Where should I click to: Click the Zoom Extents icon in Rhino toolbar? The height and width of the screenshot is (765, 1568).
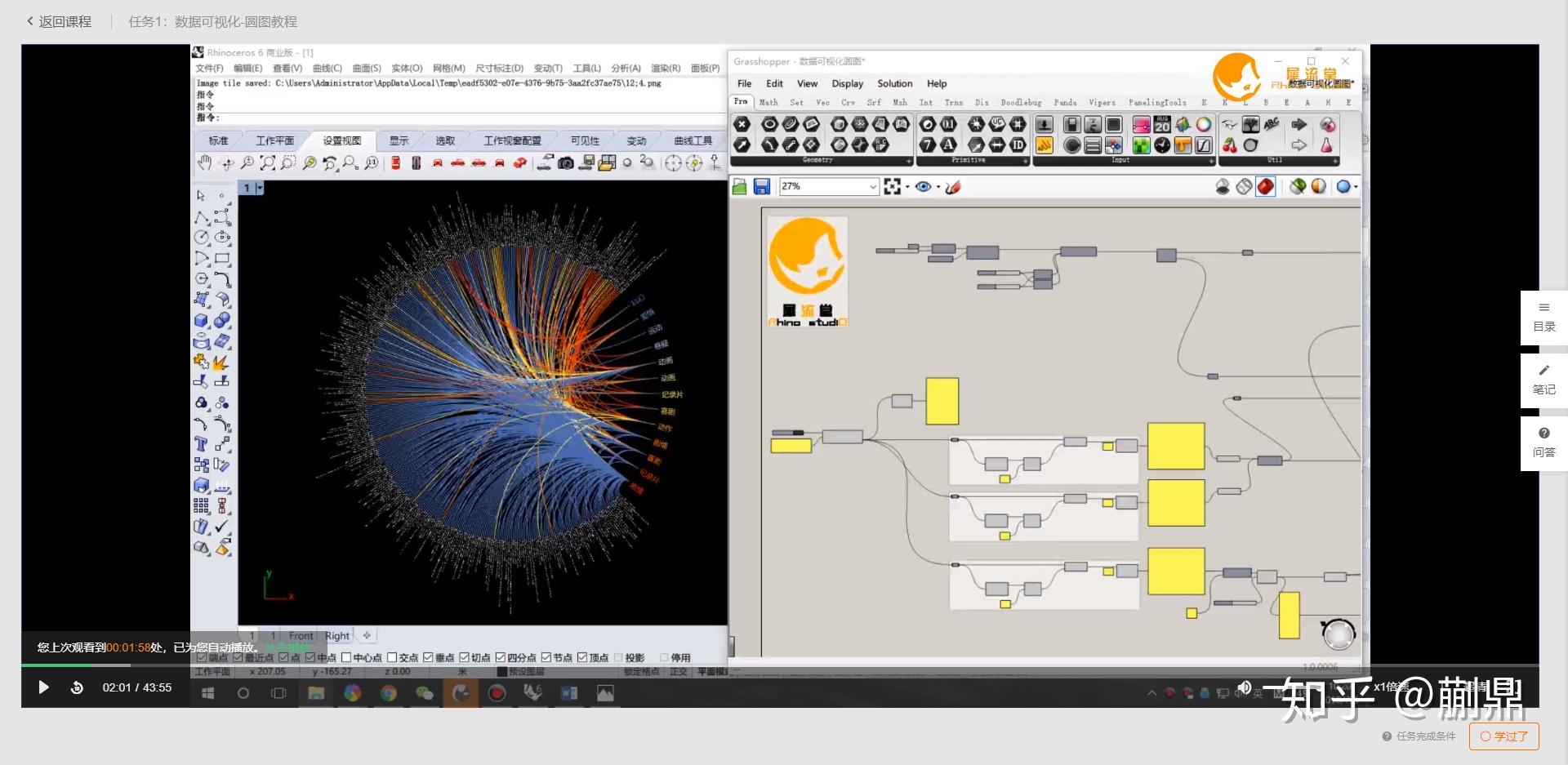267,162
